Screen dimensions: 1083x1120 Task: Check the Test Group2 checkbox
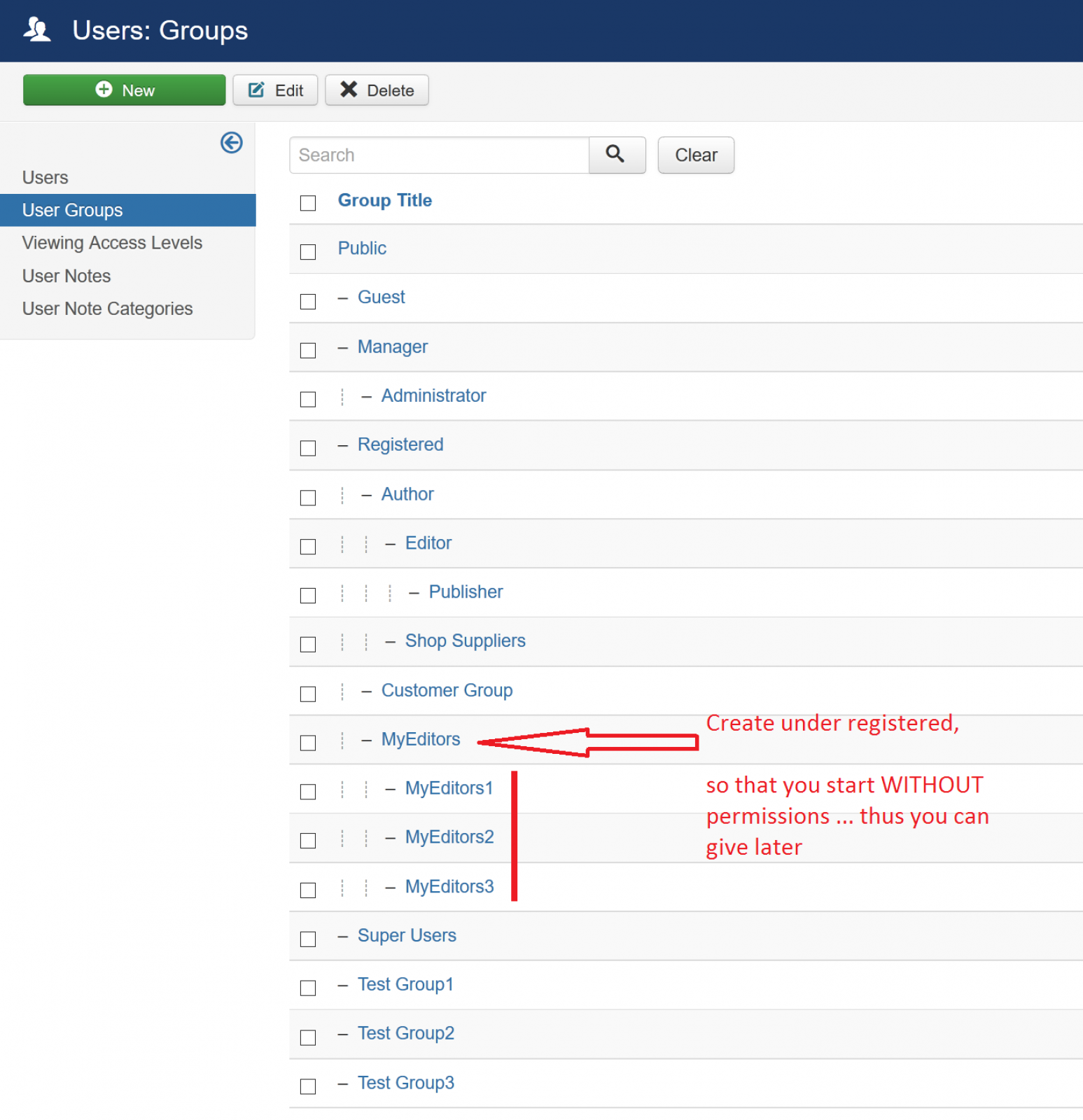[x=308, y=1037]
